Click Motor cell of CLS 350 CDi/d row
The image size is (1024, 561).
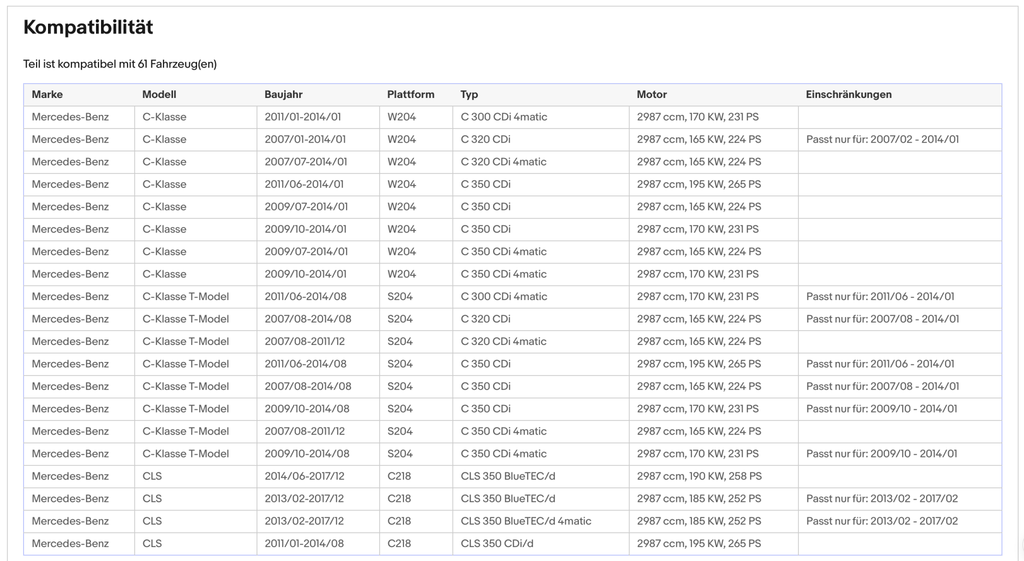699,543
